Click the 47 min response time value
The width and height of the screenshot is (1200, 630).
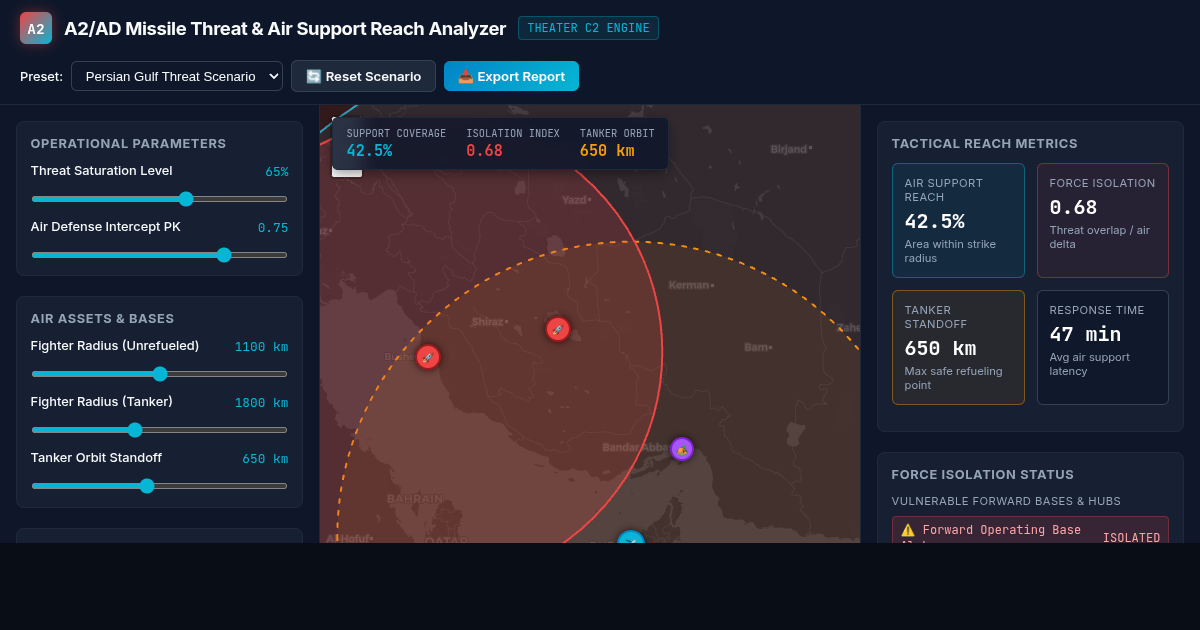click(1085, 335)
